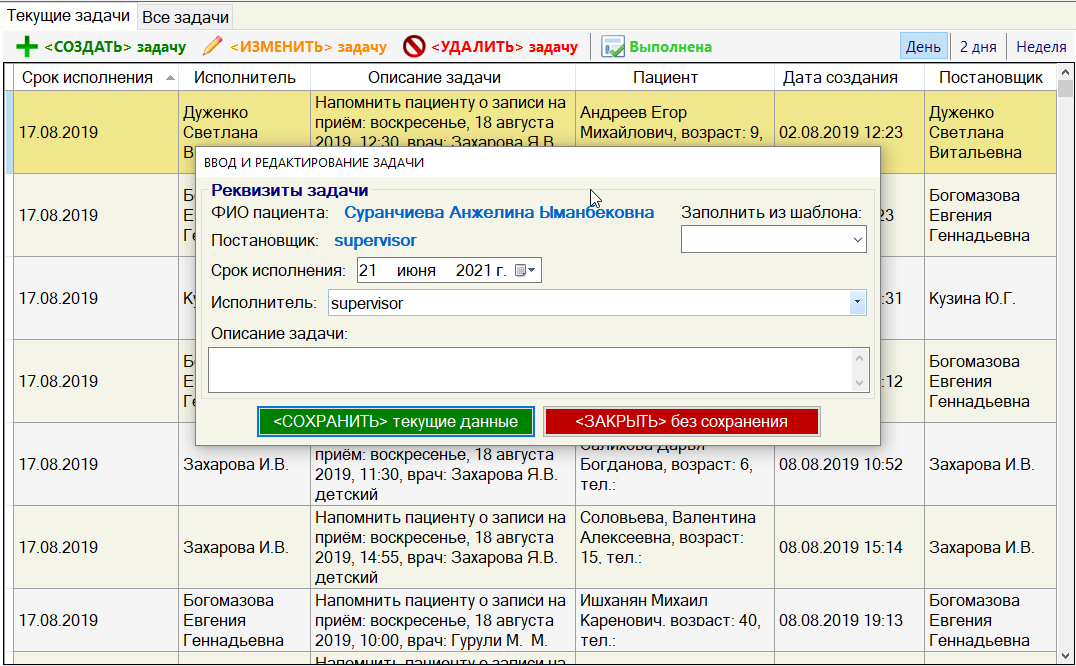This screenshot has width=1076, height=666.
Task: Open the Все задачи tab
Action: 185,17
